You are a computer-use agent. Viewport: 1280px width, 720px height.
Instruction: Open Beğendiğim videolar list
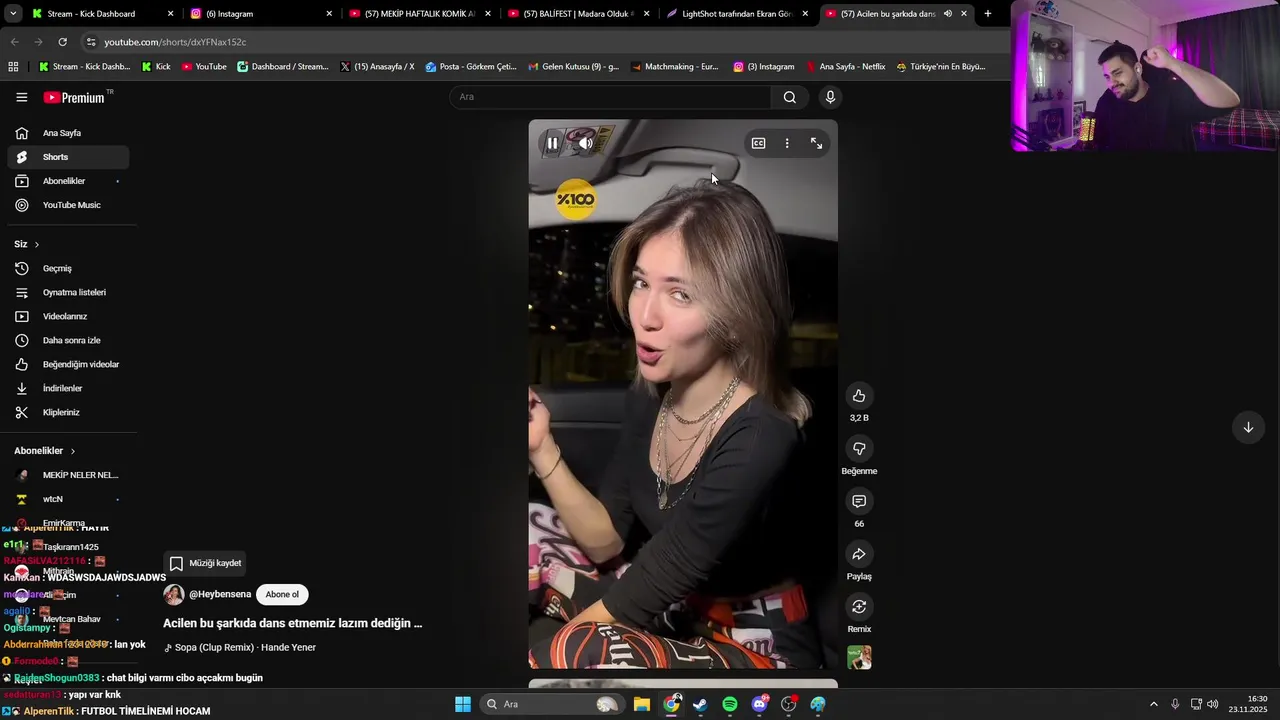click(68, 364)
